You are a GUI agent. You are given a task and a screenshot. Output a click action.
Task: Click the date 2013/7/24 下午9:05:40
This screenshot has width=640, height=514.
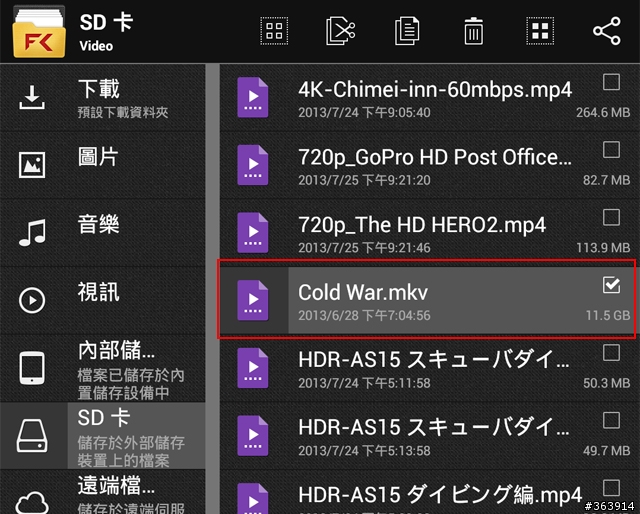click(x=364, y=113)
